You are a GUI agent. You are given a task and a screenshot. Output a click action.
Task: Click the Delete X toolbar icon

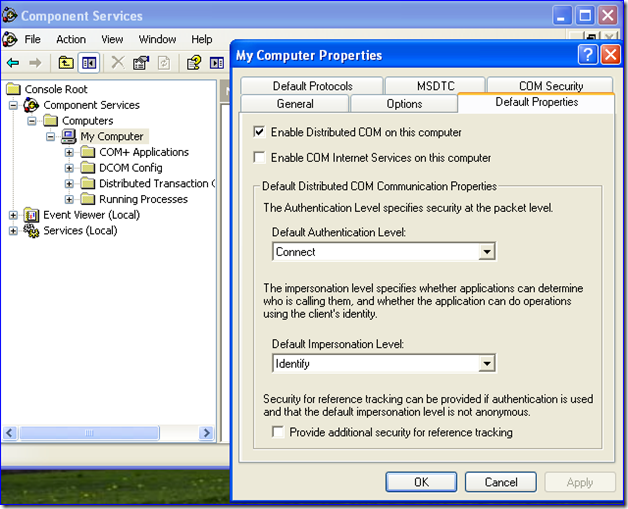[x=118, y=63]
